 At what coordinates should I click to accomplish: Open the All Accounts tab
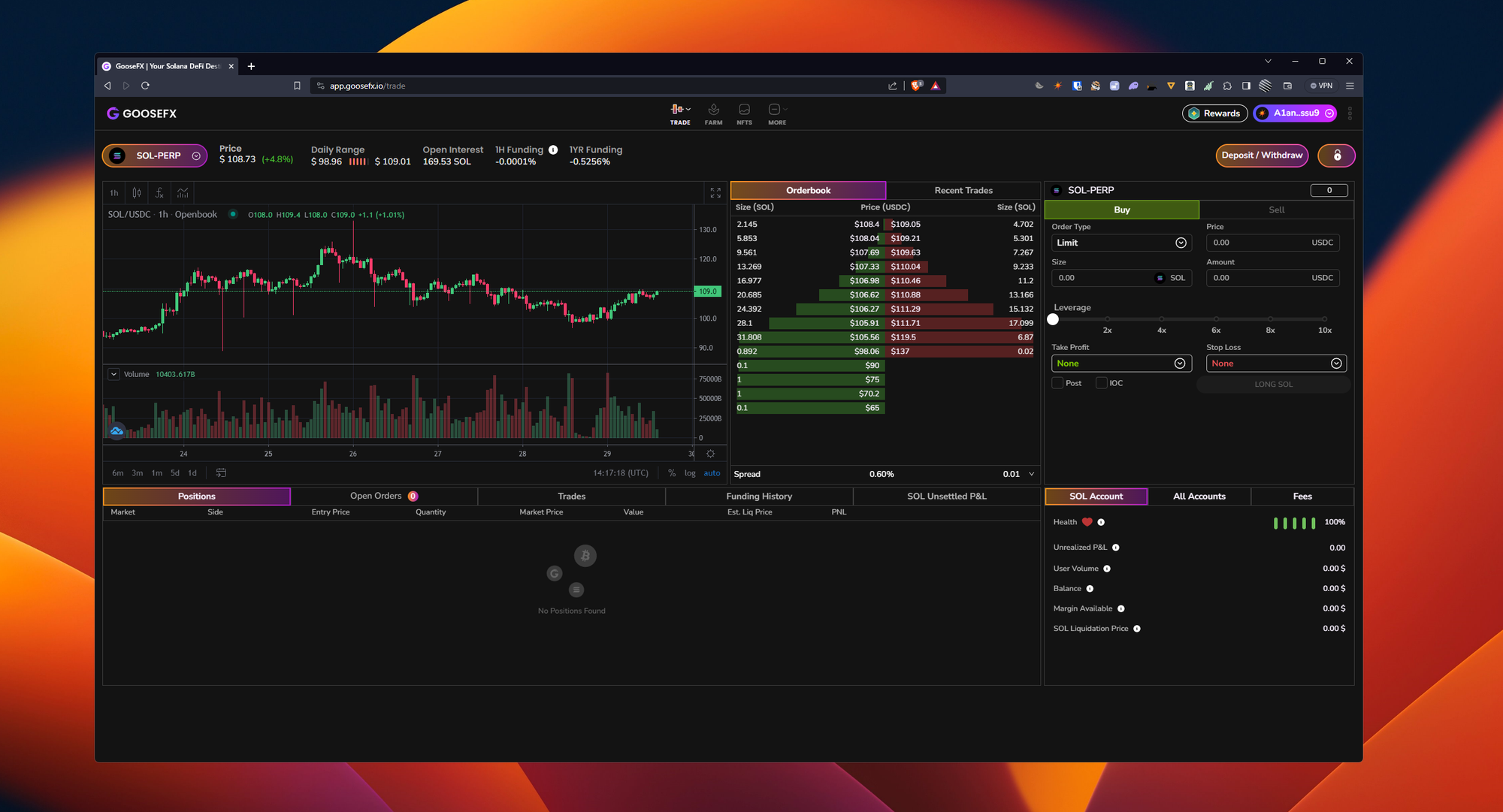pyautogui.click(x=1199, y=496)
